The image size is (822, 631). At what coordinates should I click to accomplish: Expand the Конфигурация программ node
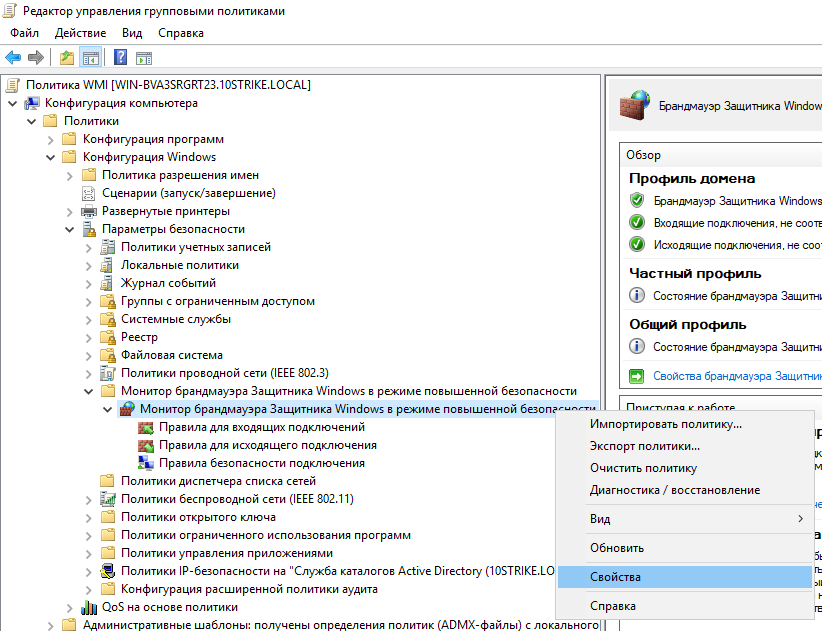pos(50,139)
